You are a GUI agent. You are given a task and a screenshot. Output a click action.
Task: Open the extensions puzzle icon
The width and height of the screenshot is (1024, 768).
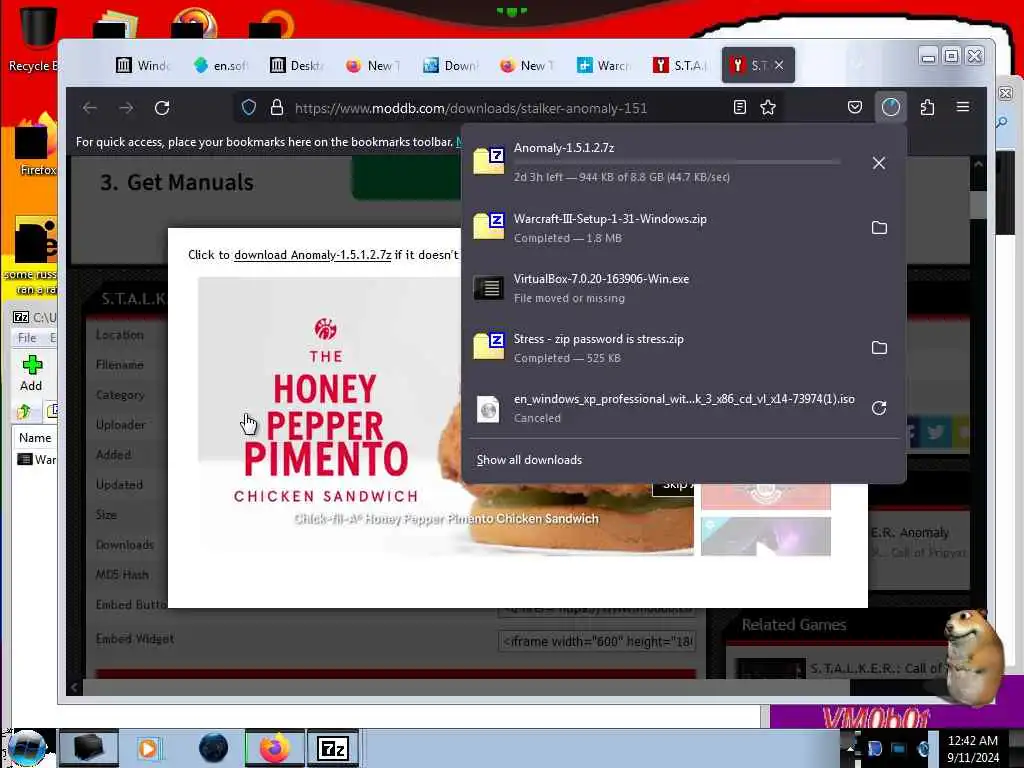[x=927, y=107]
